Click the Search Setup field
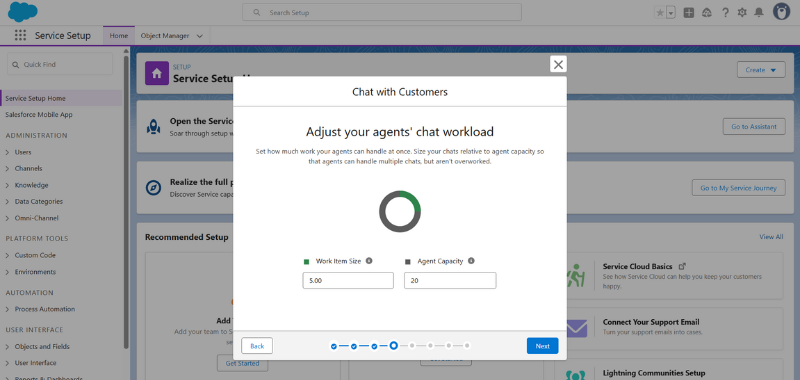Image resolution: width=800 pixels, height=380 pixels. 382,12
